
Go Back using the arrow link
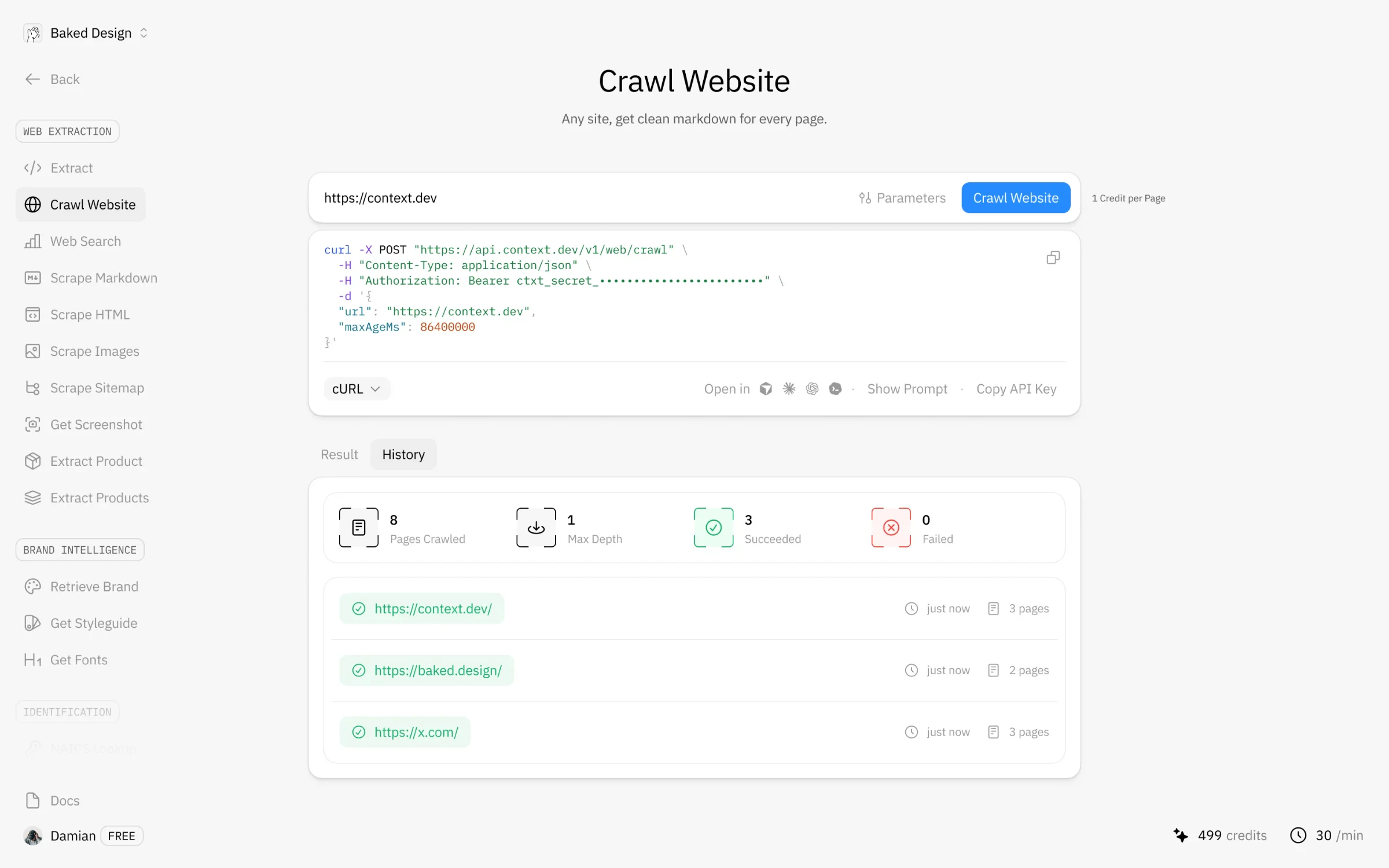(x=52, y=79)
